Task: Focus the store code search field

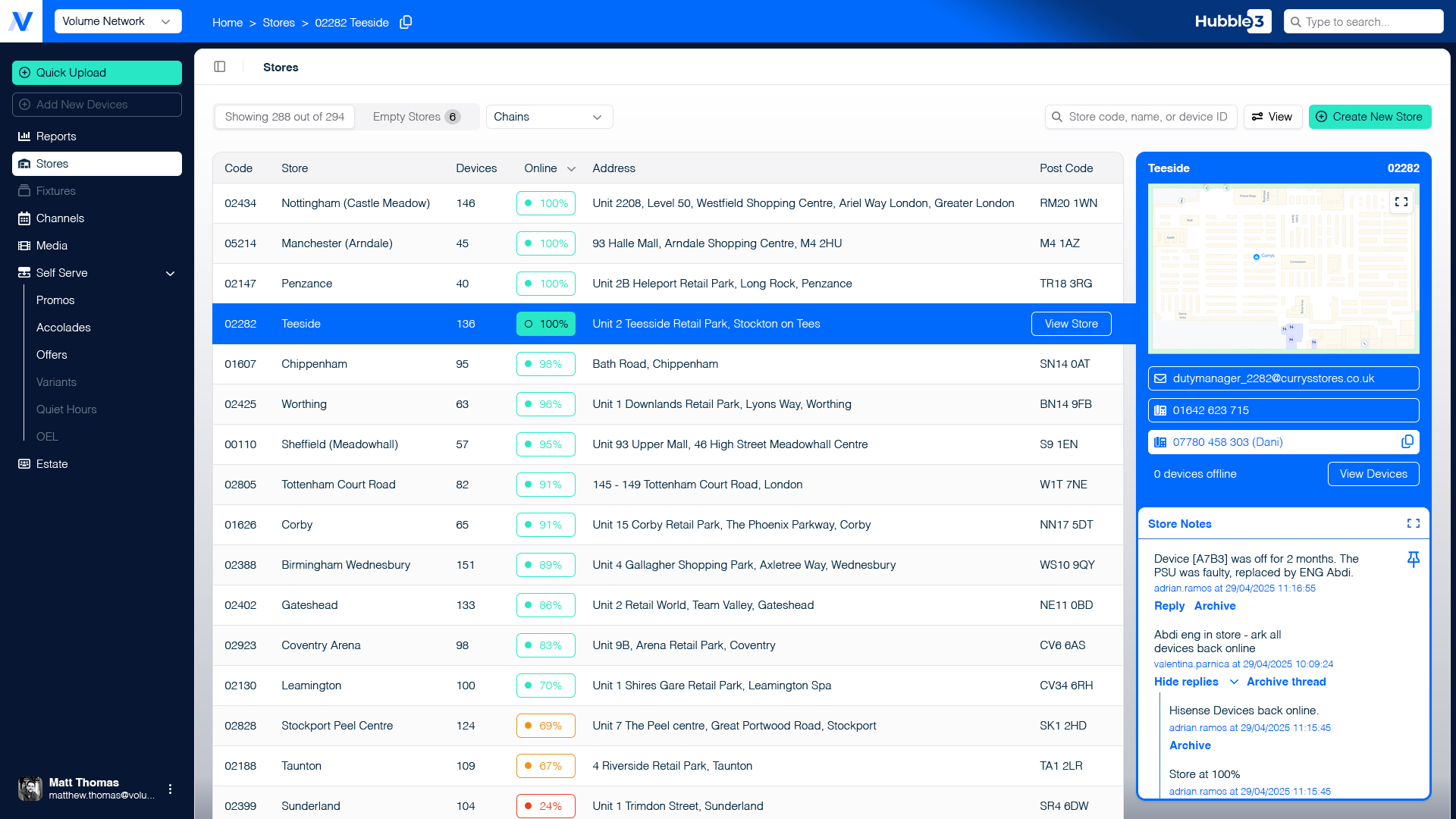Action: click(1141, 117)
